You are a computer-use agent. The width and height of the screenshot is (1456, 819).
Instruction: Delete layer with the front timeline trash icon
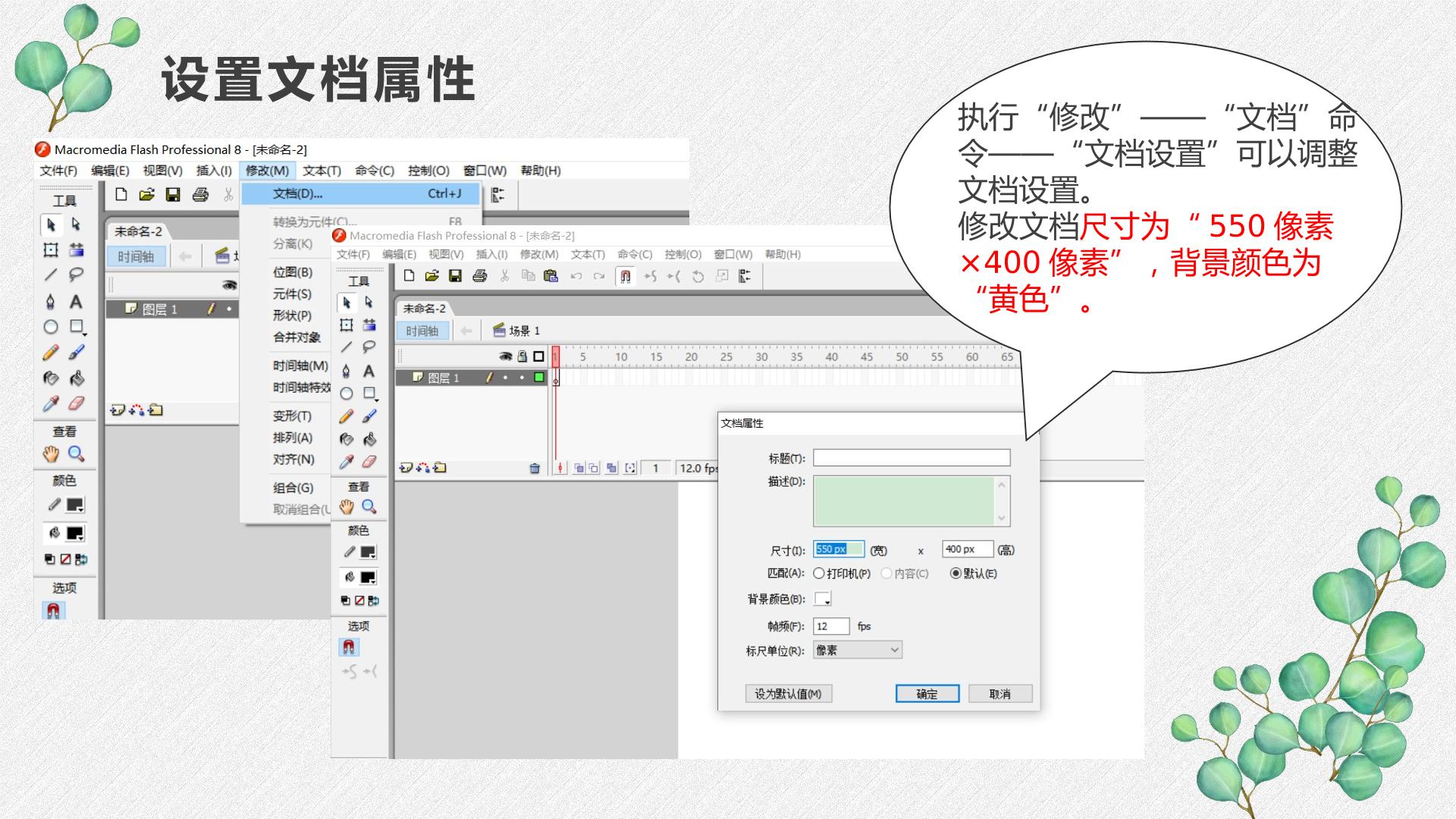(535, 468)
